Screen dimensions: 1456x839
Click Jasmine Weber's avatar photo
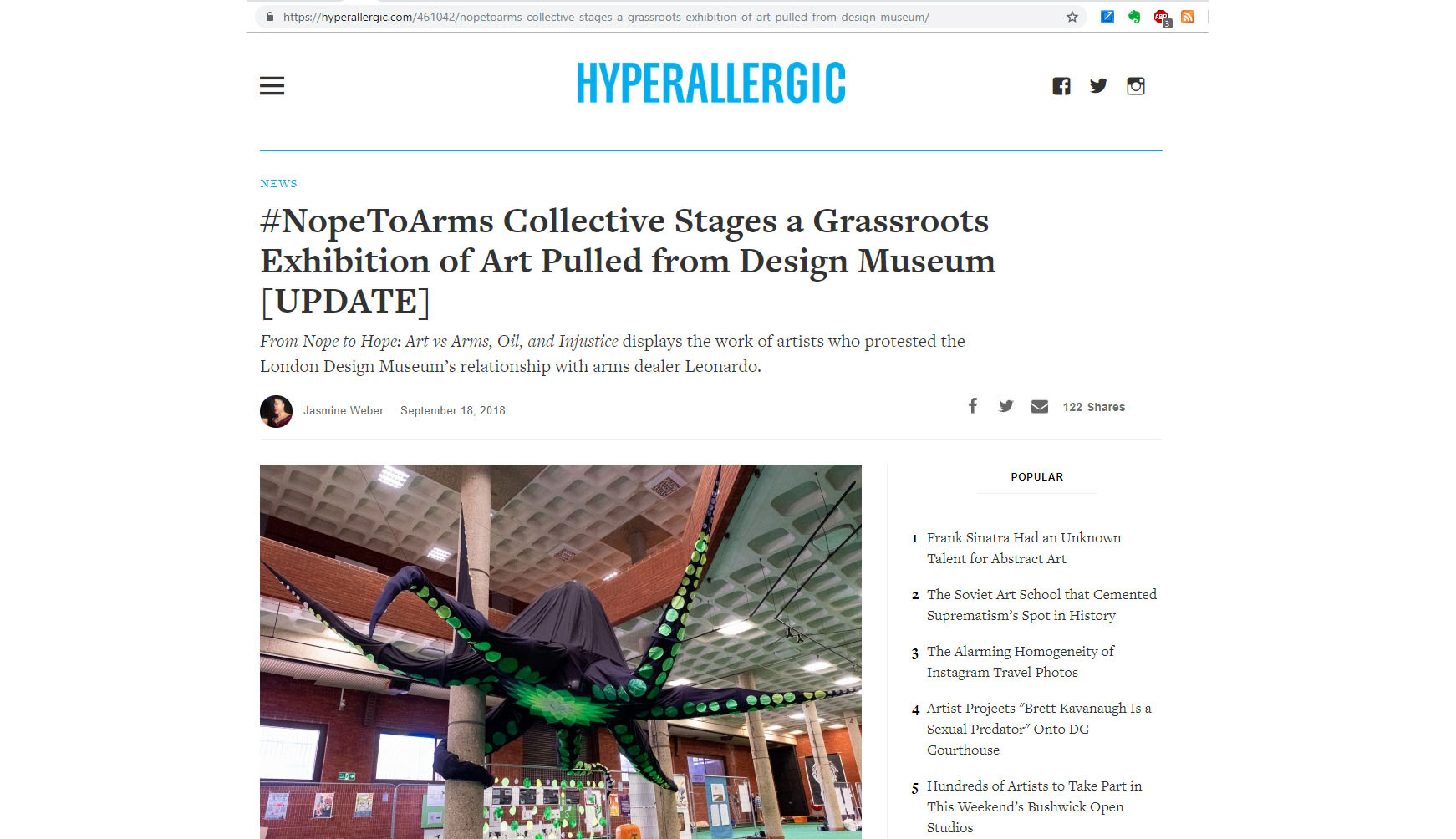pyautogui.click(x=276, y=411)
